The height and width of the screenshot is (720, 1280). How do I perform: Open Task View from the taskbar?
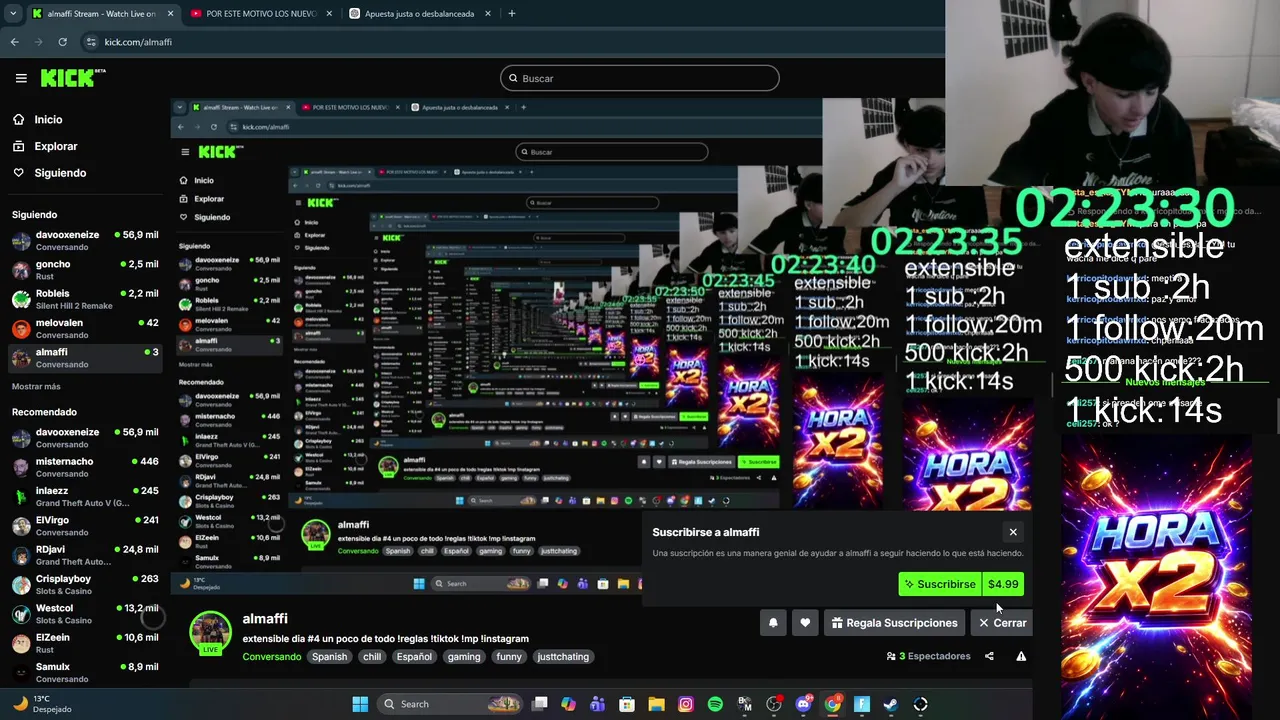click(x=540, y=704)
